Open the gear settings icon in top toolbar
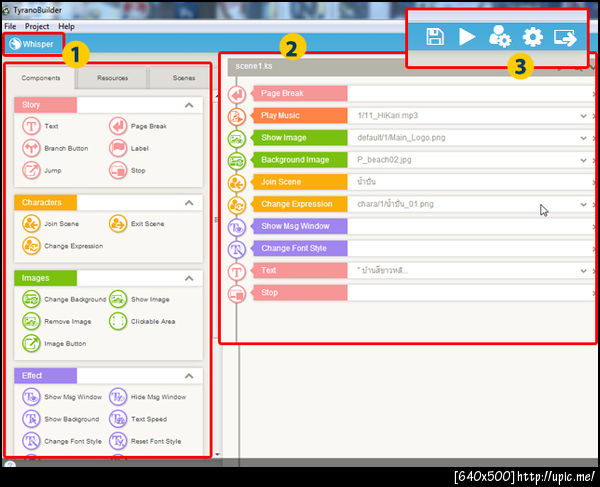 point(533,37)
